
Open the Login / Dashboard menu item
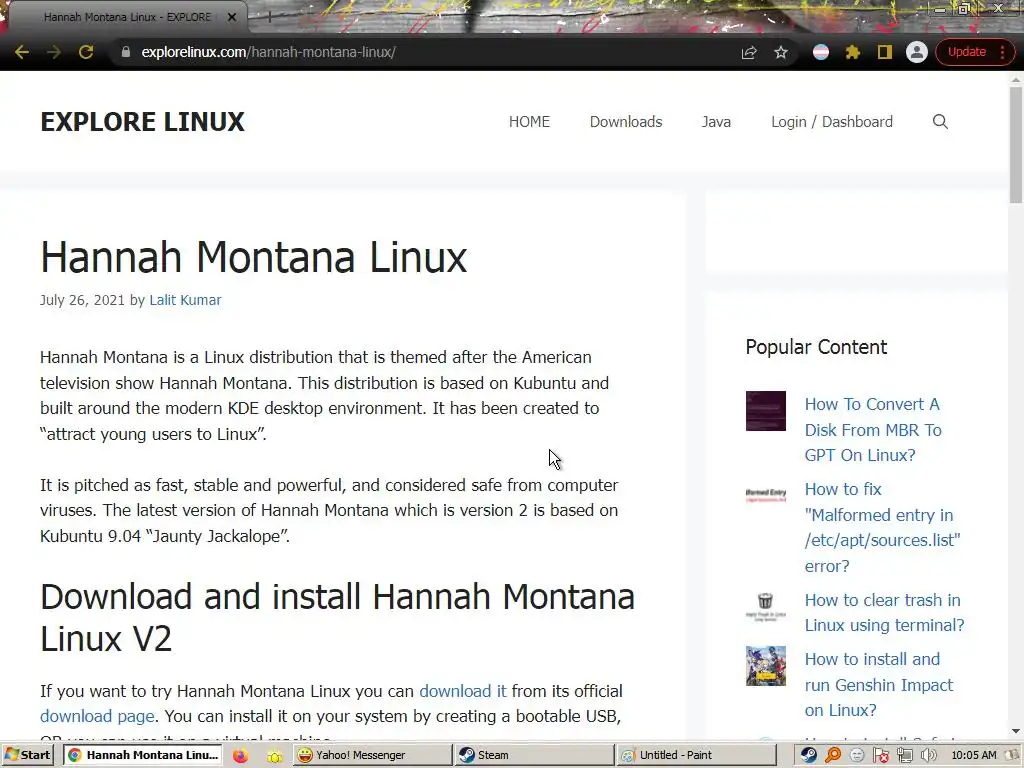click(831, 121)
